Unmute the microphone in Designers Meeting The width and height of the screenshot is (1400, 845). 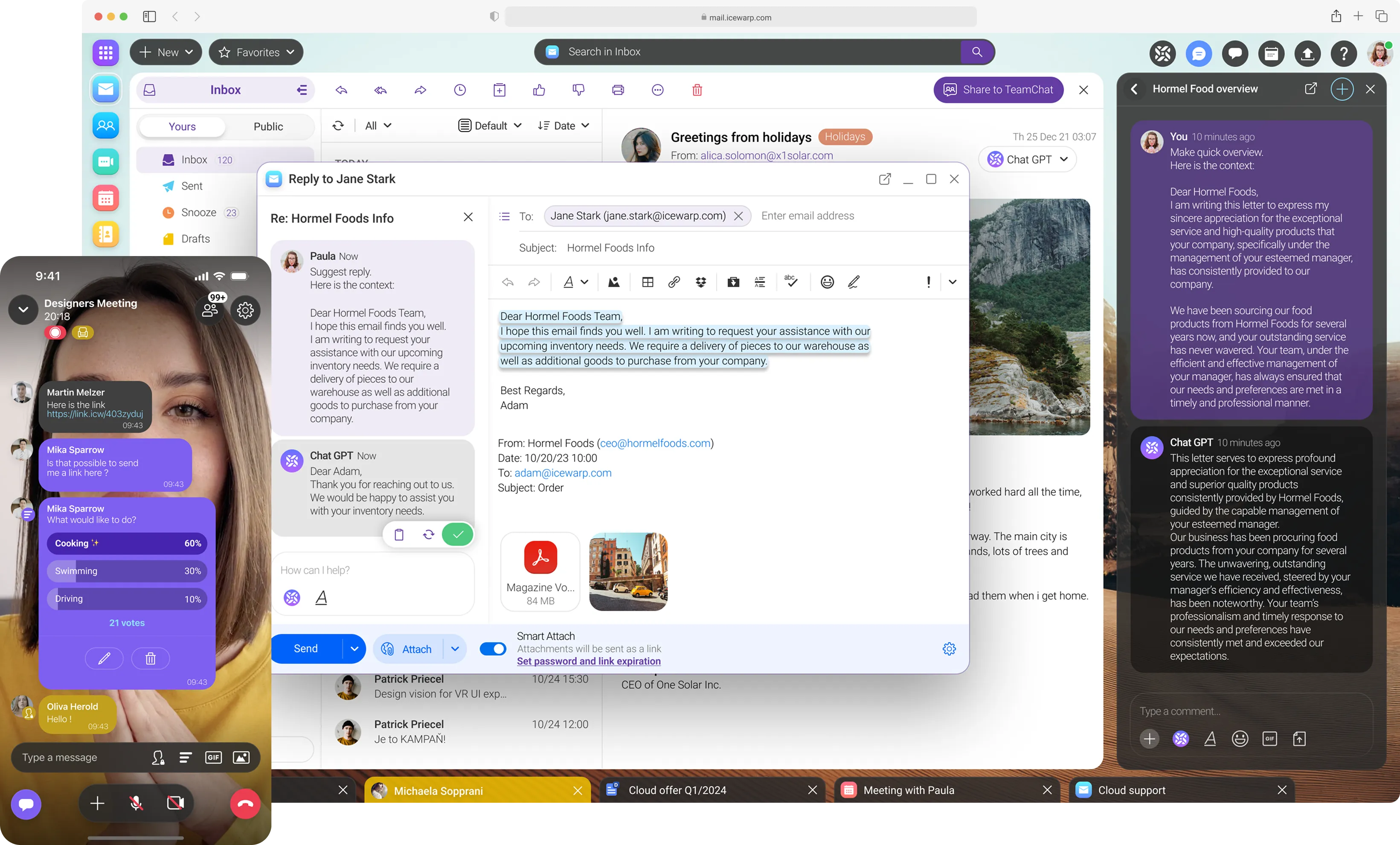tap(136, 803)
